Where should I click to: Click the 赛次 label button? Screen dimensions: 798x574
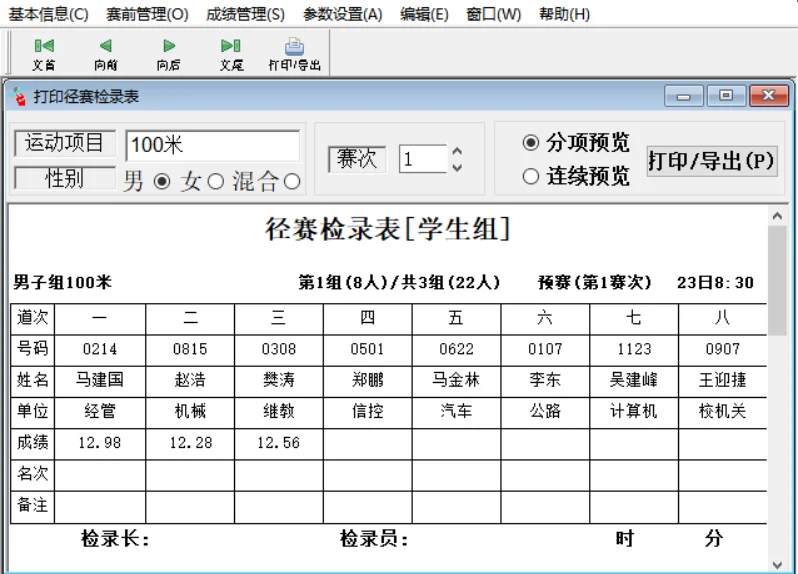357,159
